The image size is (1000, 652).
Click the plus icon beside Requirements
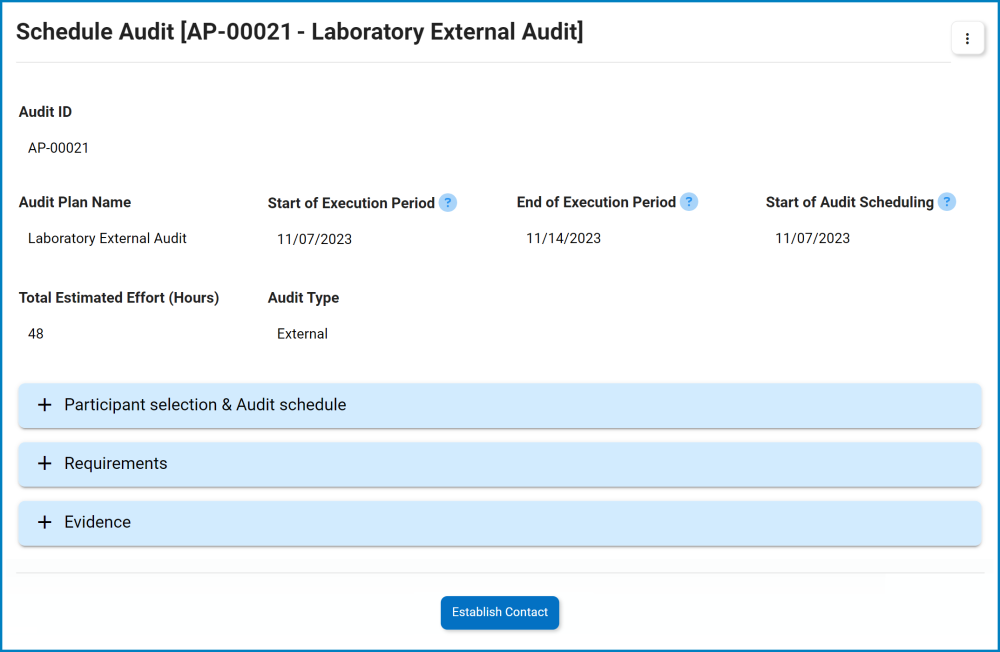coord(44,464)
